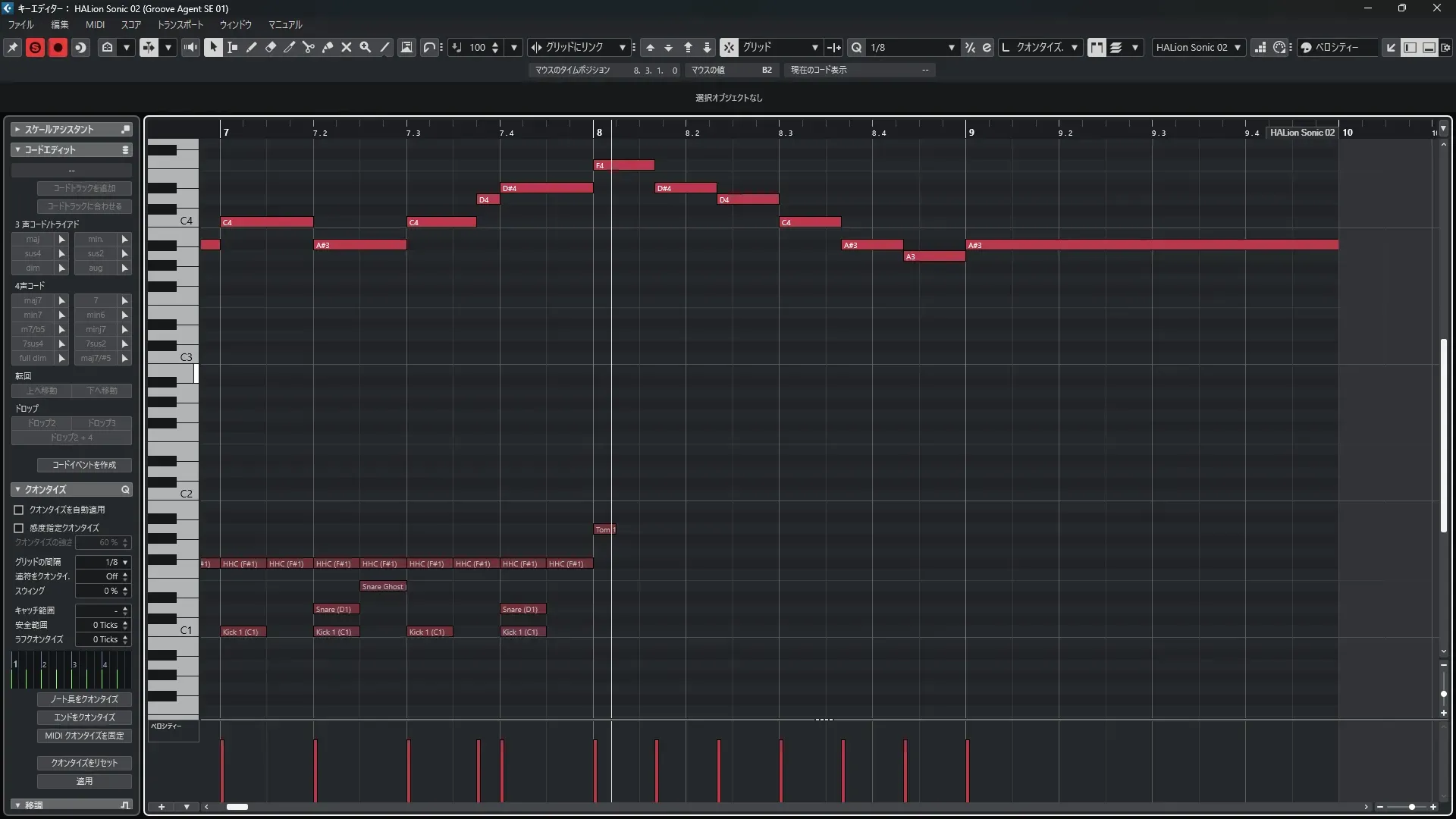Enable the Record in Editor button
1456x819 pixels.
click(58, 47)
